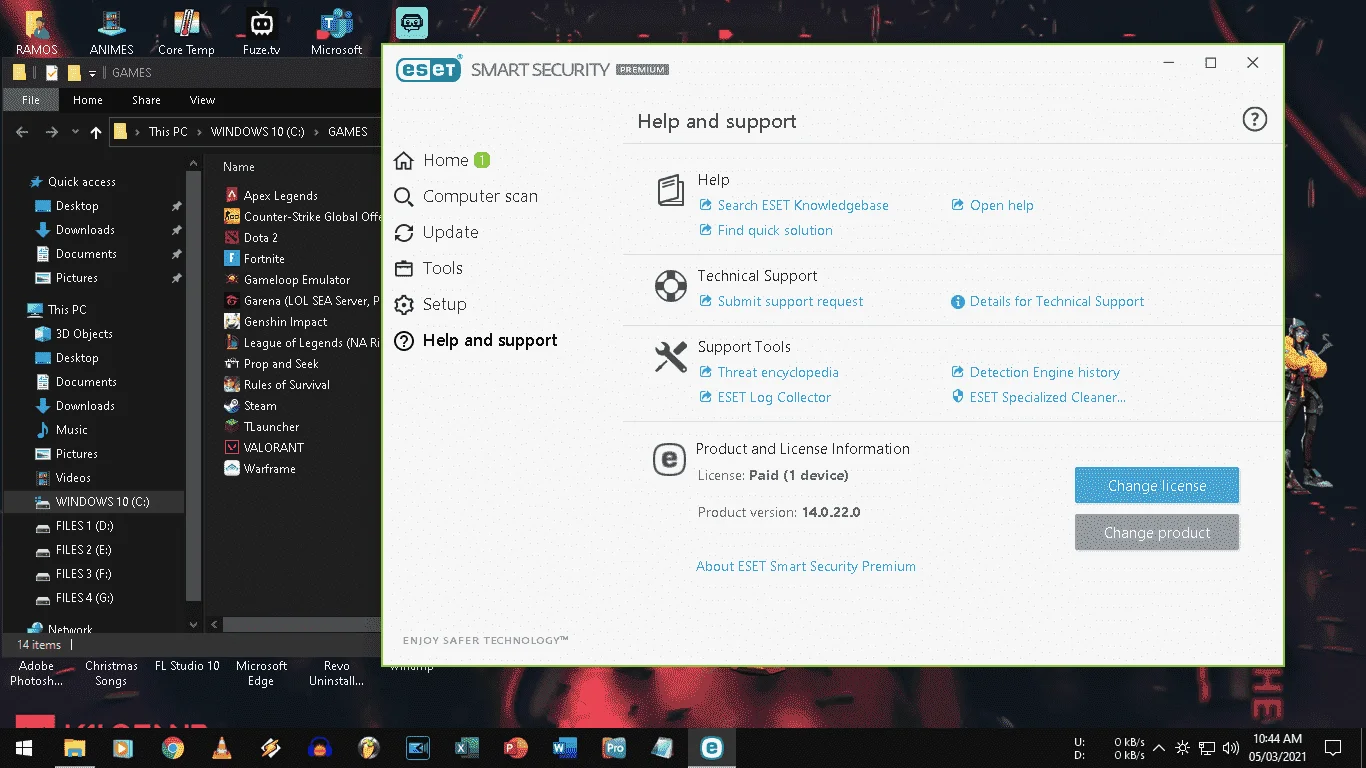Open Share tab in File Explorer
This screenshot has height=768, width=1366.
(x=146, y=100)
